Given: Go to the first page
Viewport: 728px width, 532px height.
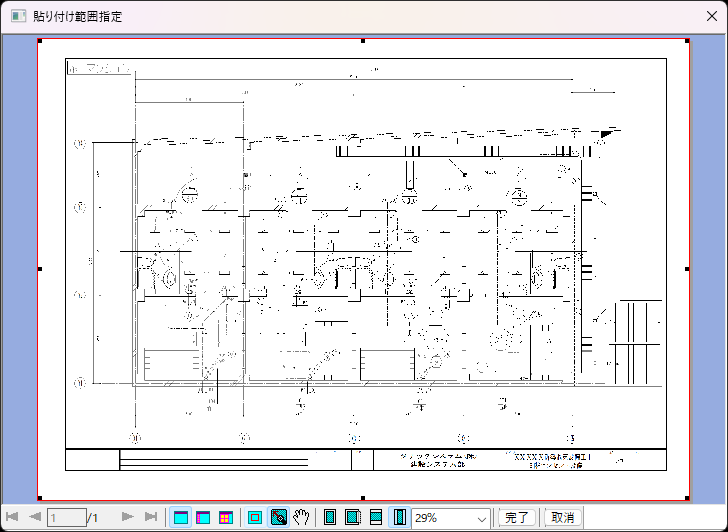Looking at the screenshot, I should (x=12, y=517).
